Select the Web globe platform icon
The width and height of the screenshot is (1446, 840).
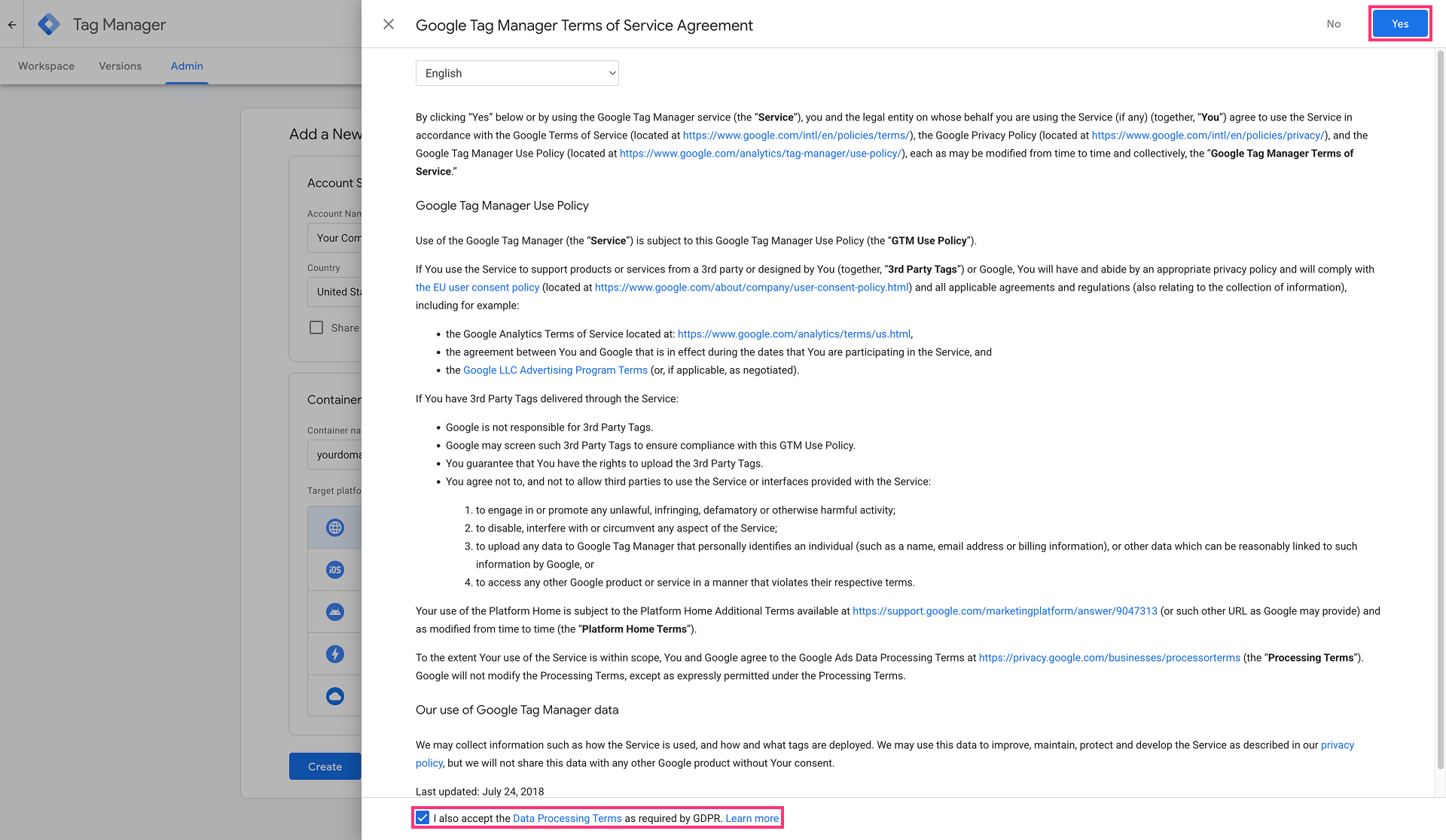(335, 528)
